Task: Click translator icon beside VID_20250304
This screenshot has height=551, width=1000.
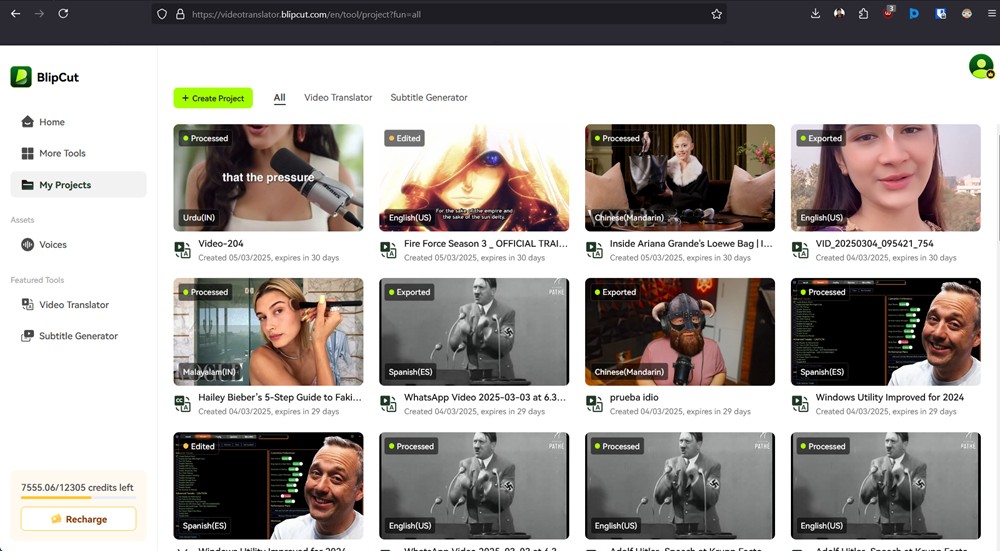Action: 800,250
